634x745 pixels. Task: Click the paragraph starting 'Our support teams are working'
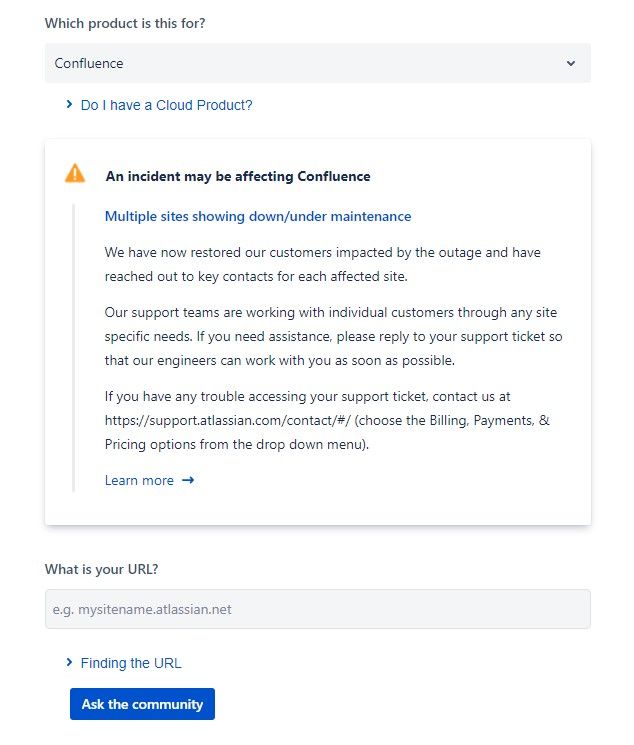click(x=334, y=336)
